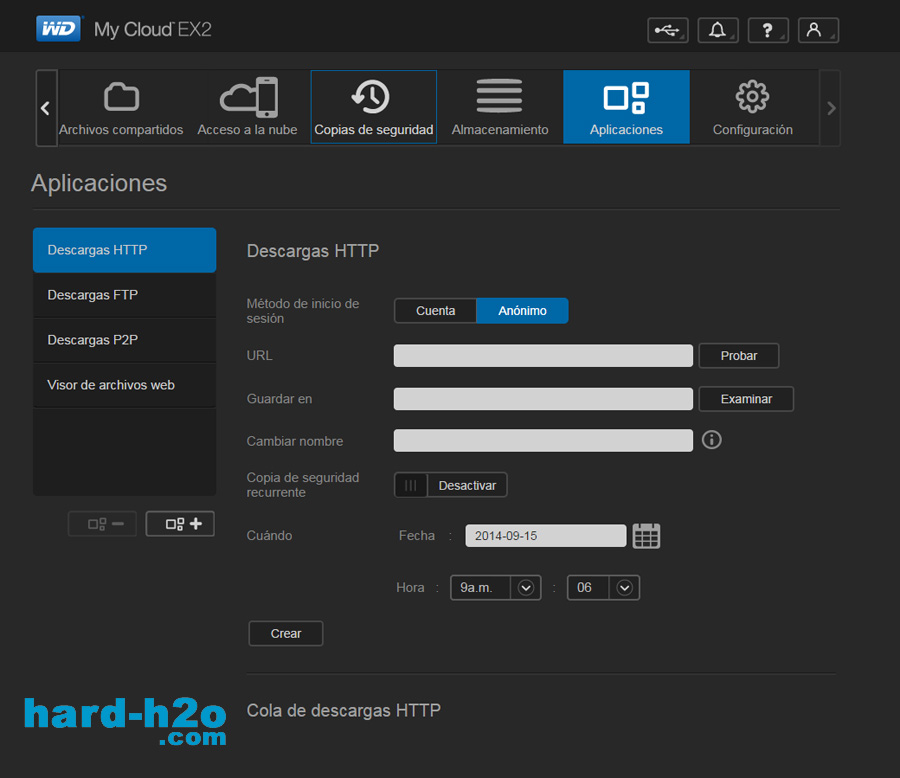Click left arrow of navigation carousel
900x778 pixels.
pos(46,108)
